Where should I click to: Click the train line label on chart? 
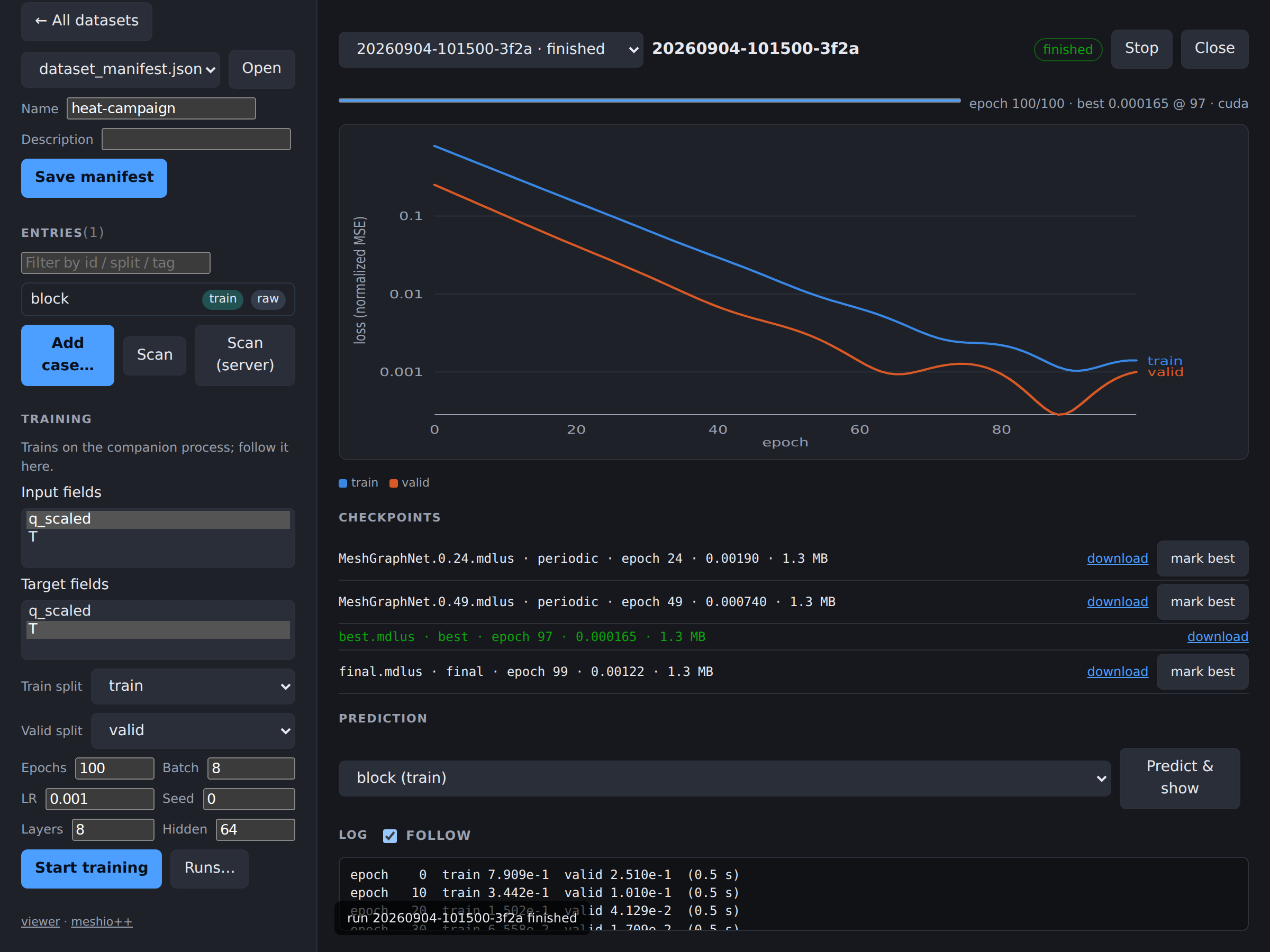click(x=1164, y=362)
